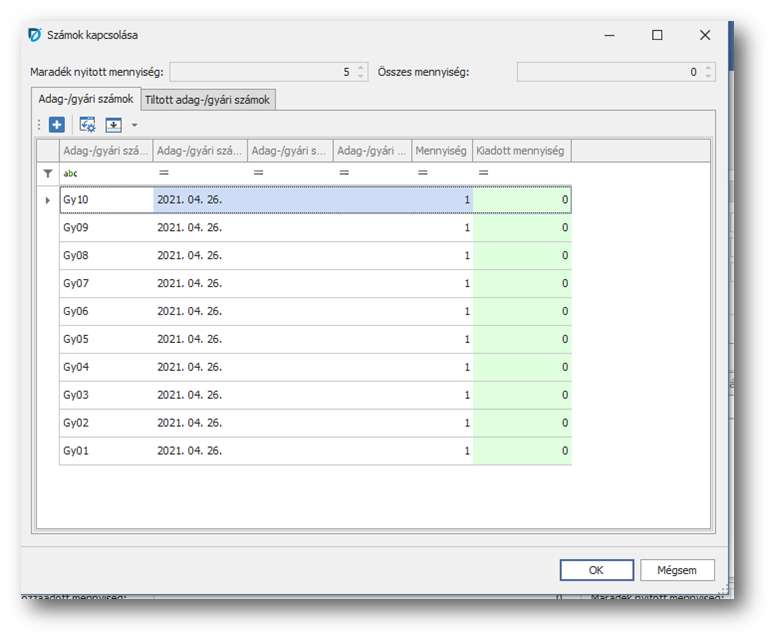Click the export download toolbar icon
Screen dimensions: 776x641
114,125
